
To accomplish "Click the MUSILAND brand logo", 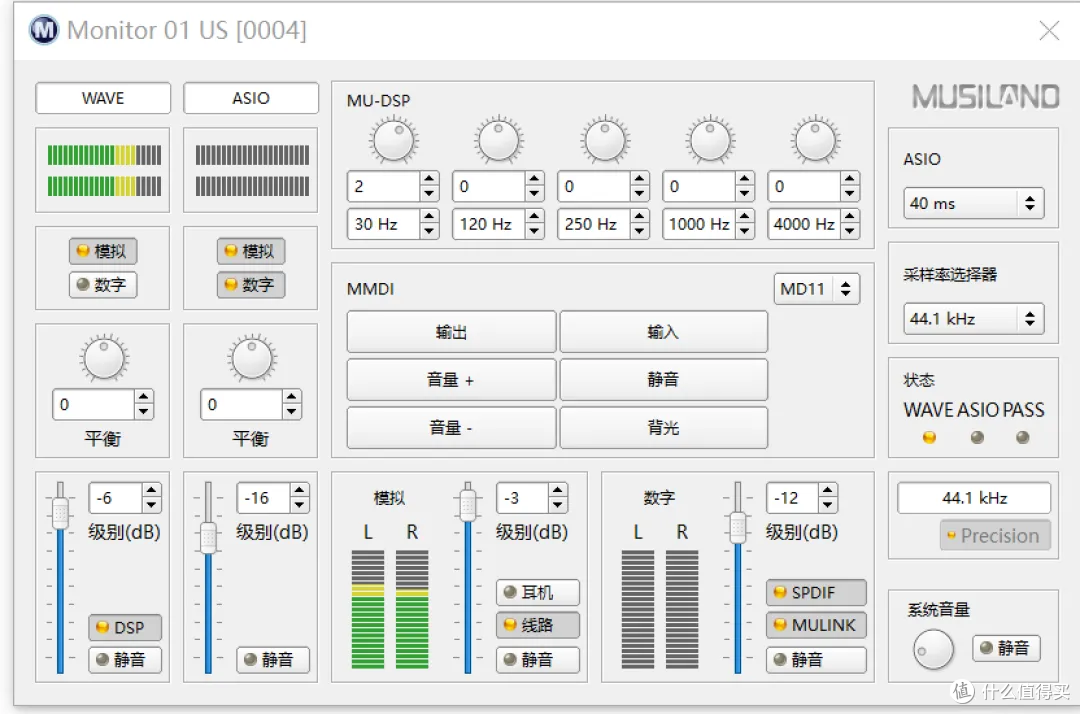I will [x=985, y=97].
